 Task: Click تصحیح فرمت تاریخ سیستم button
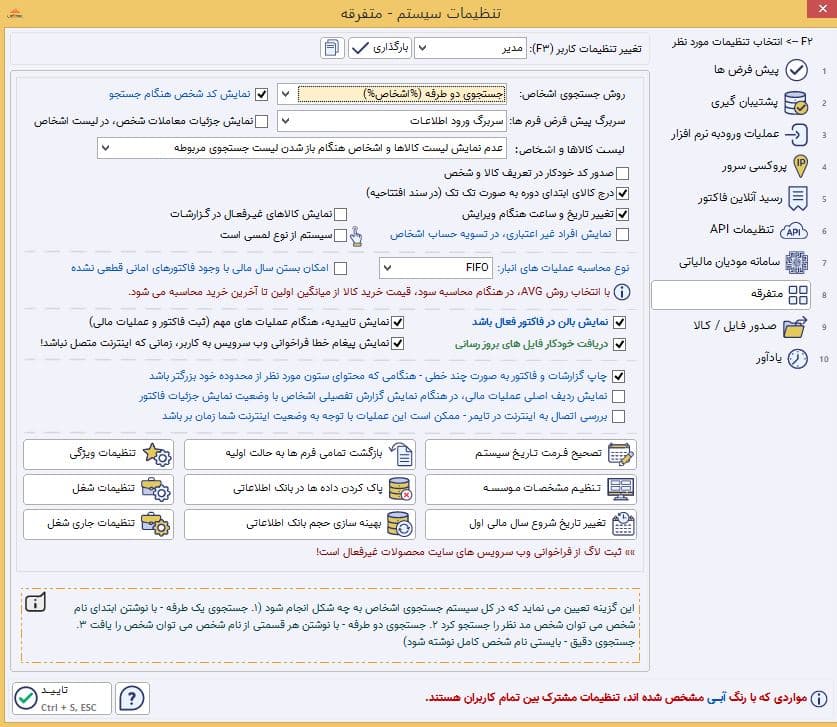531,454
